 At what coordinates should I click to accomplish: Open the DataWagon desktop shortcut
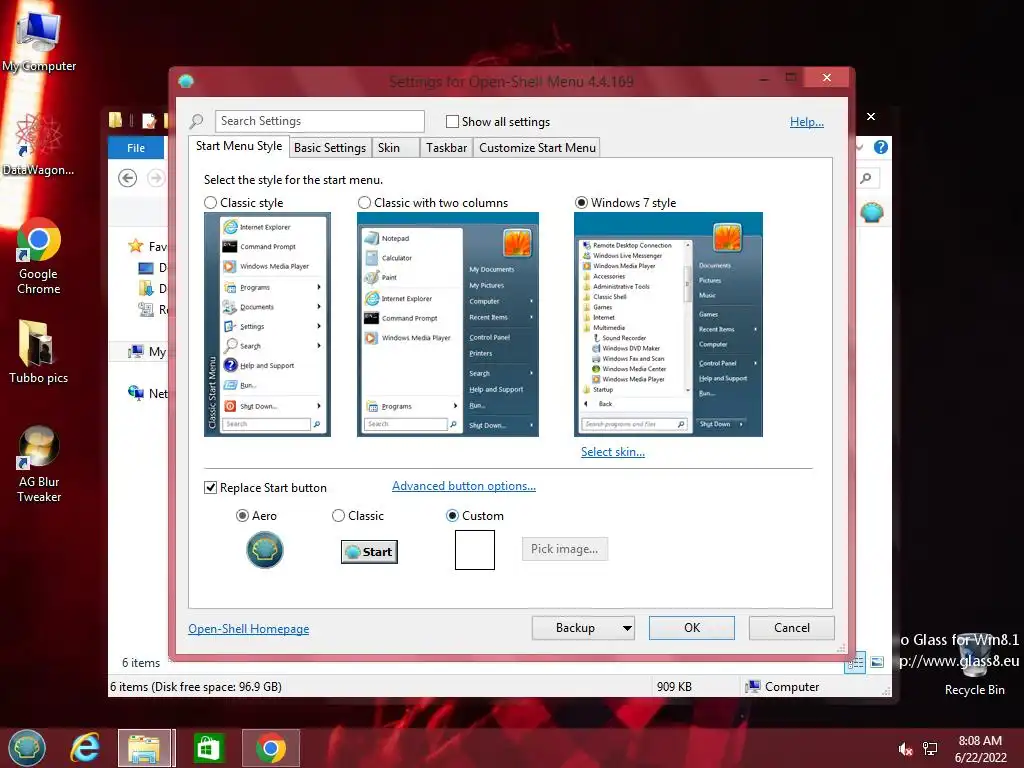coord(39,144)
